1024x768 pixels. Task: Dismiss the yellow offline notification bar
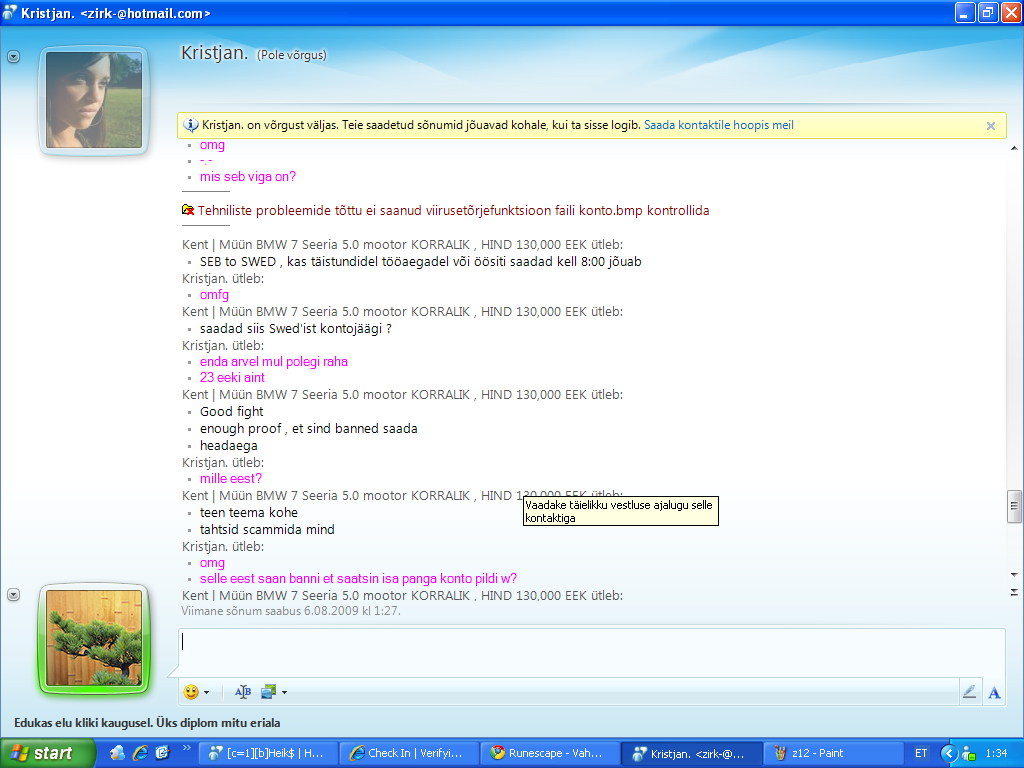990,126
